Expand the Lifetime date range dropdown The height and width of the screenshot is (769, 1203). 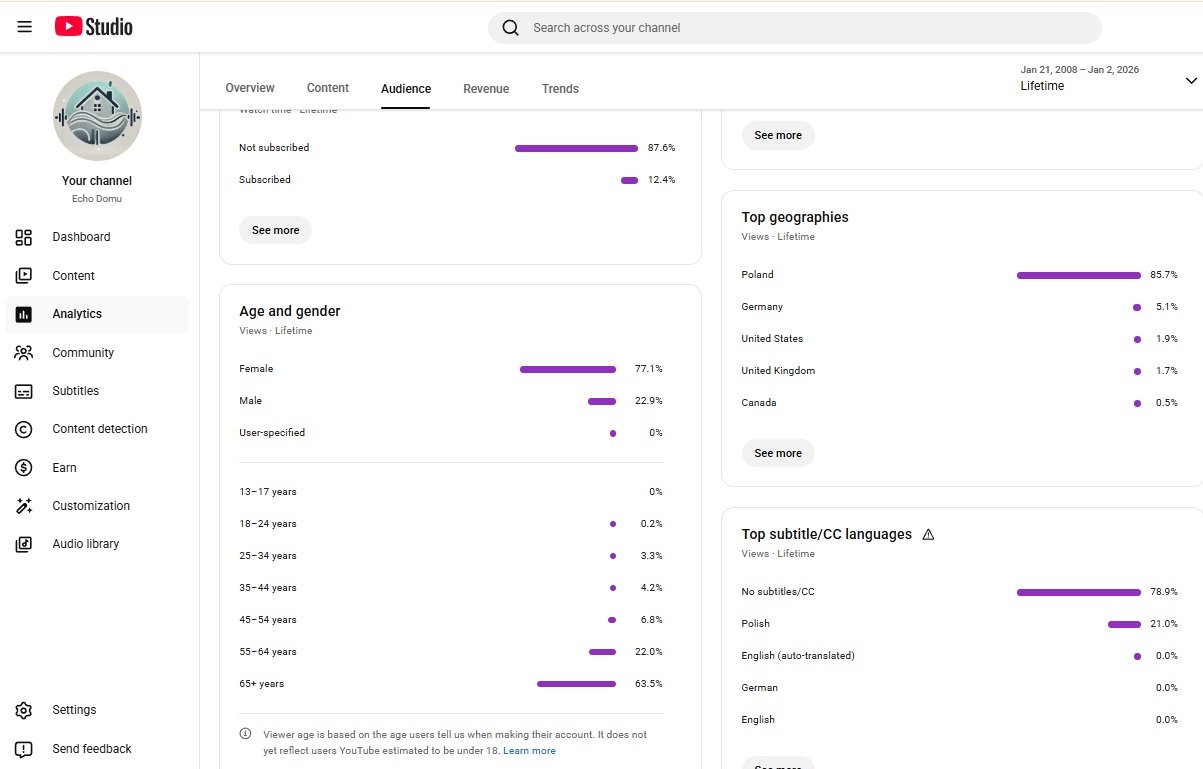click(x=1190, y=80)
